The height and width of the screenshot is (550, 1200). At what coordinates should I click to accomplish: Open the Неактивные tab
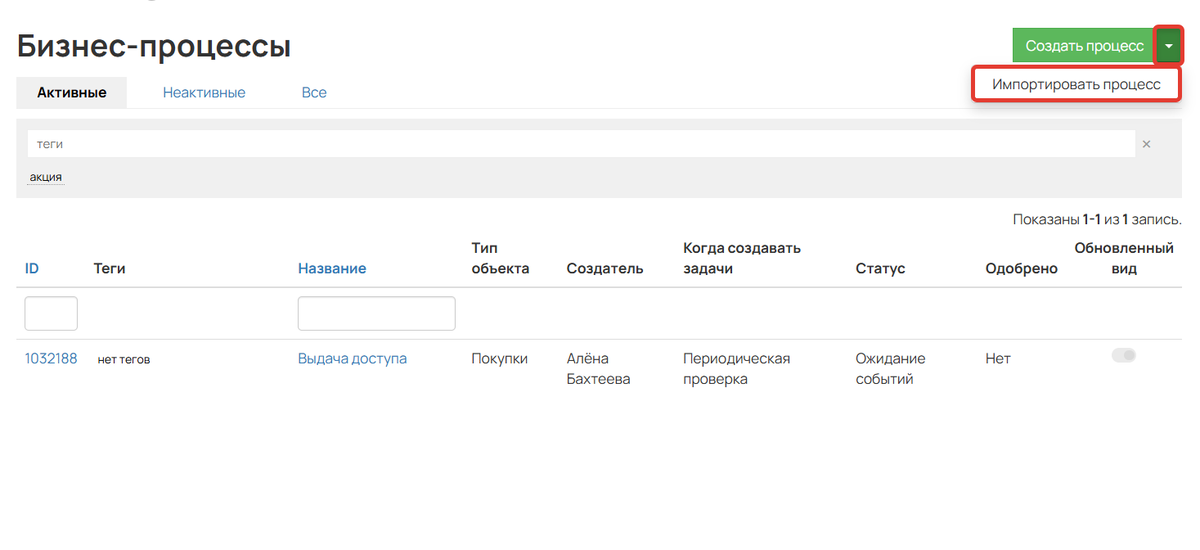204,92
